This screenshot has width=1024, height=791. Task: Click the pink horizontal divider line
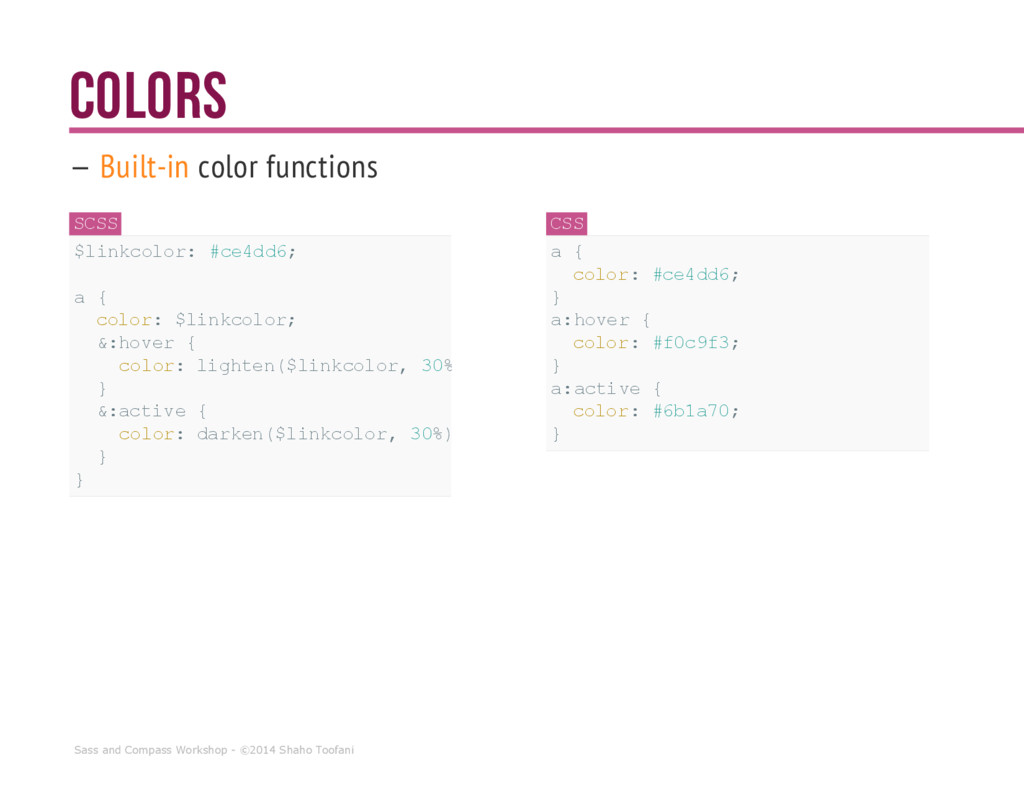(x=547, y=130)
